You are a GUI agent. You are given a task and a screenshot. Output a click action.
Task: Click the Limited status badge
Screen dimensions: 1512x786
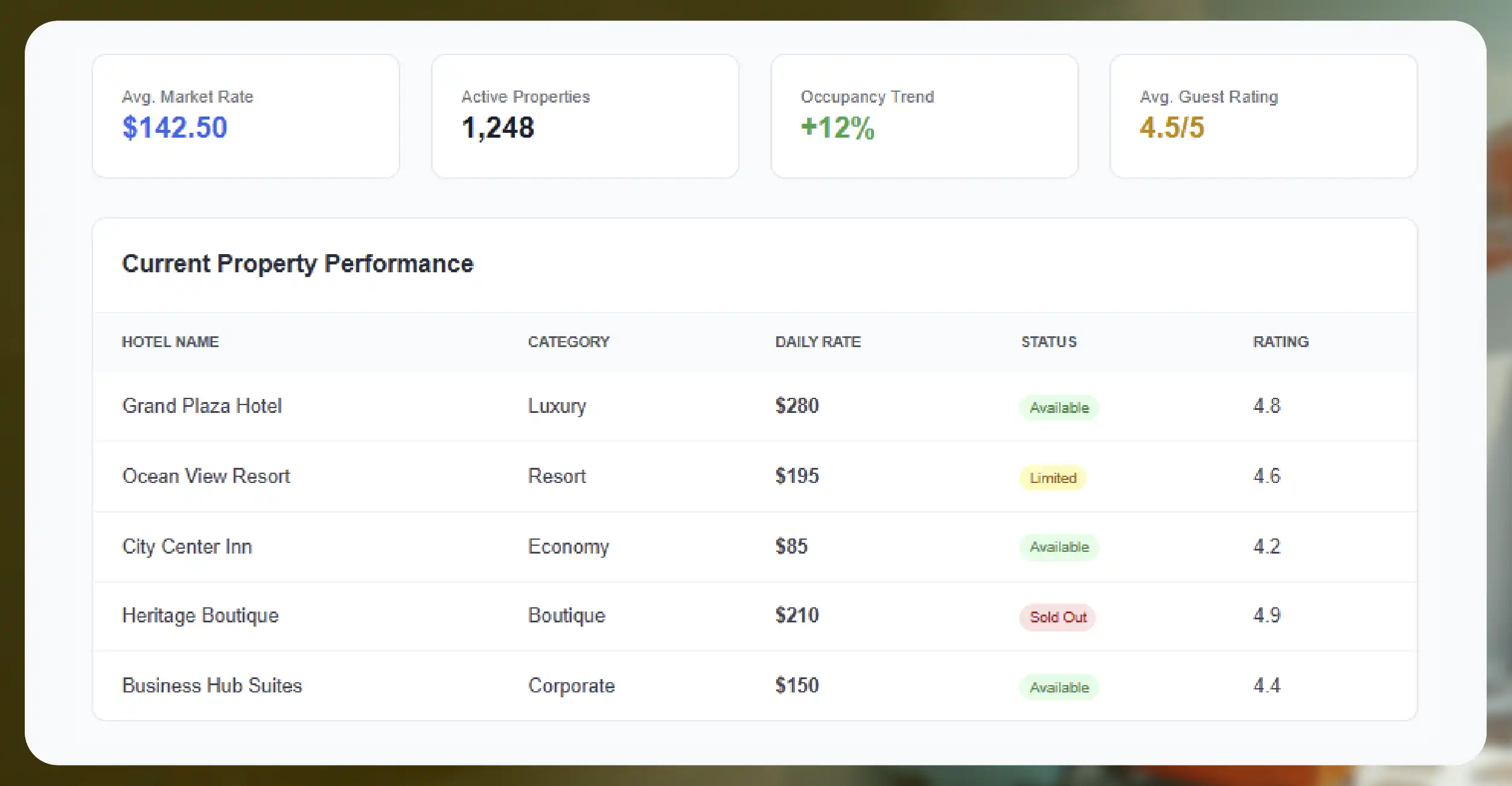(1053, 478)
